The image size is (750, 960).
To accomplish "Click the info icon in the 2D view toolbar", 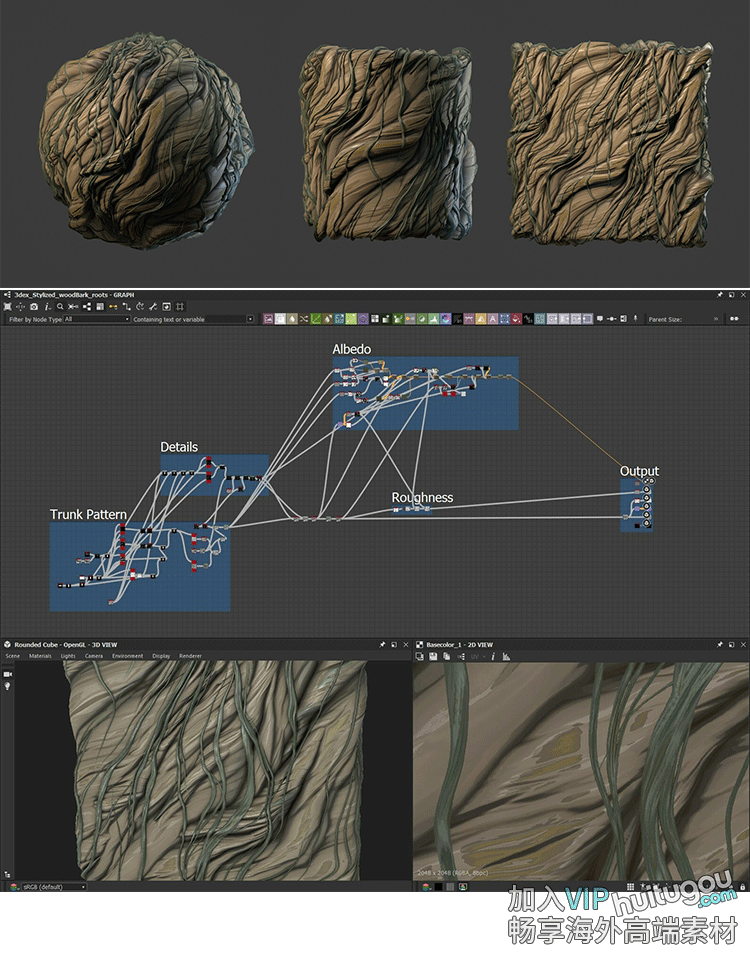I will pyautogui.click(x=492, y=656).
